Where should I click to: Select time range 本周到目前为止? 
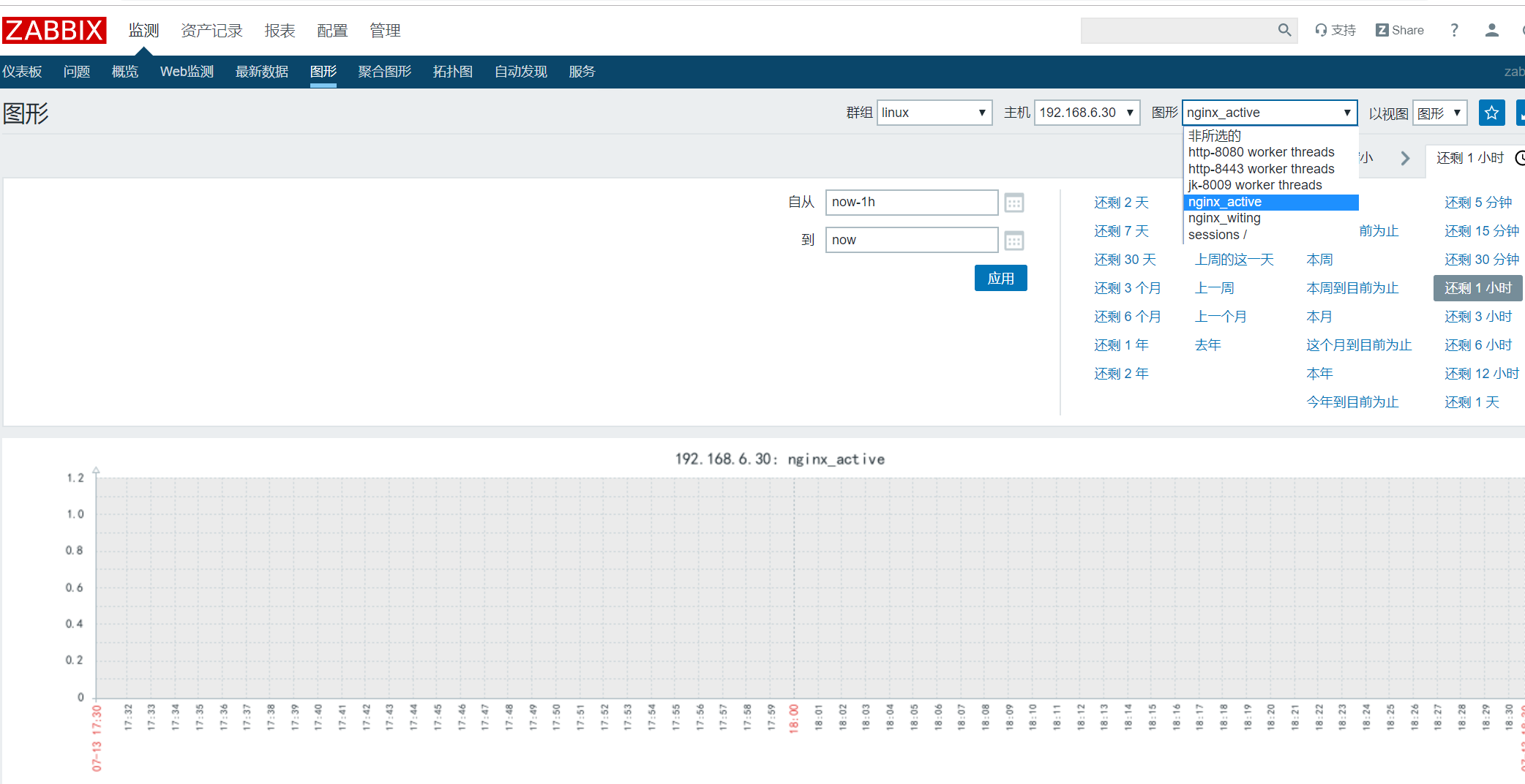[x=1352, y=288]
